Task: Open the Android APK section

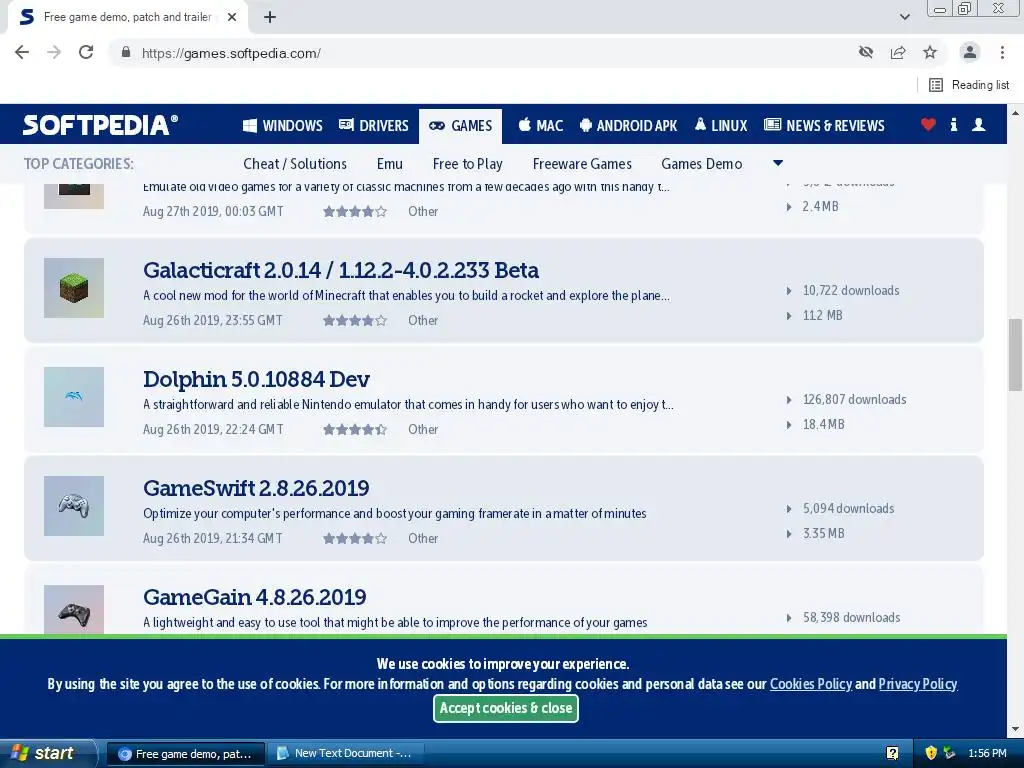Action: [628, 125]
